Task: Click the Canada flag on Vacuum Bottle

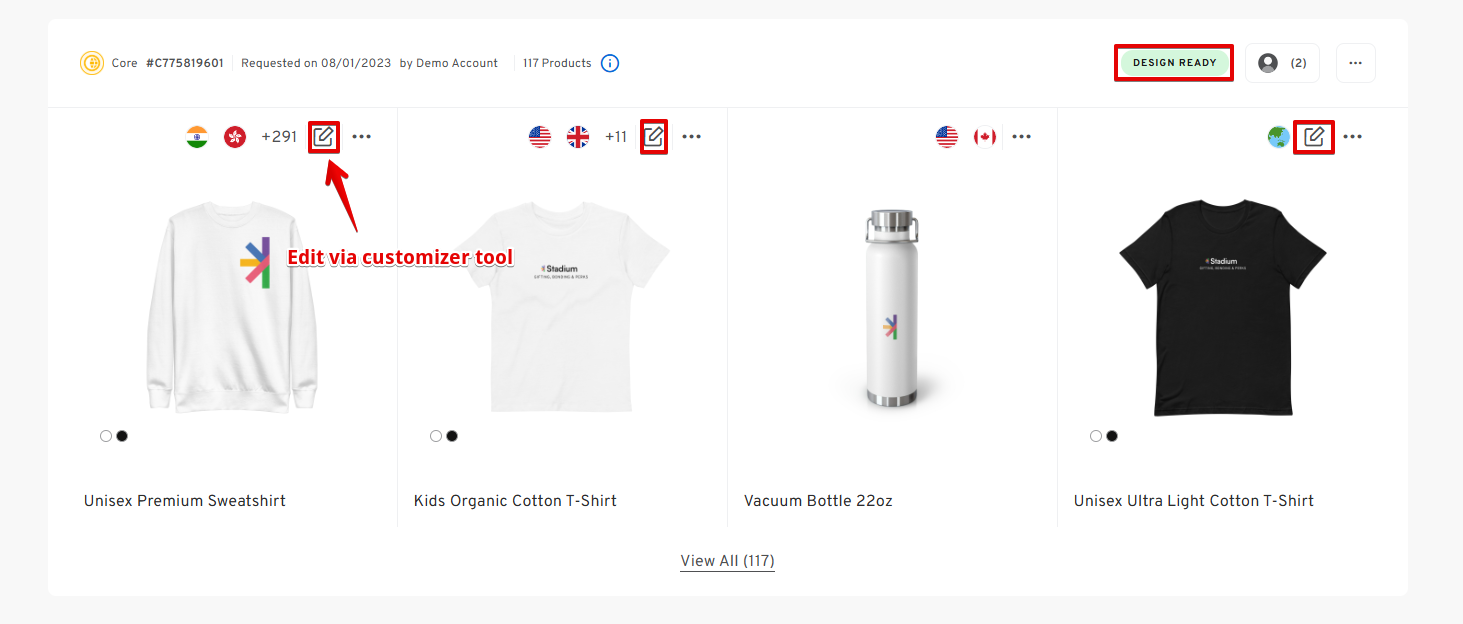Action: point(985,137)
